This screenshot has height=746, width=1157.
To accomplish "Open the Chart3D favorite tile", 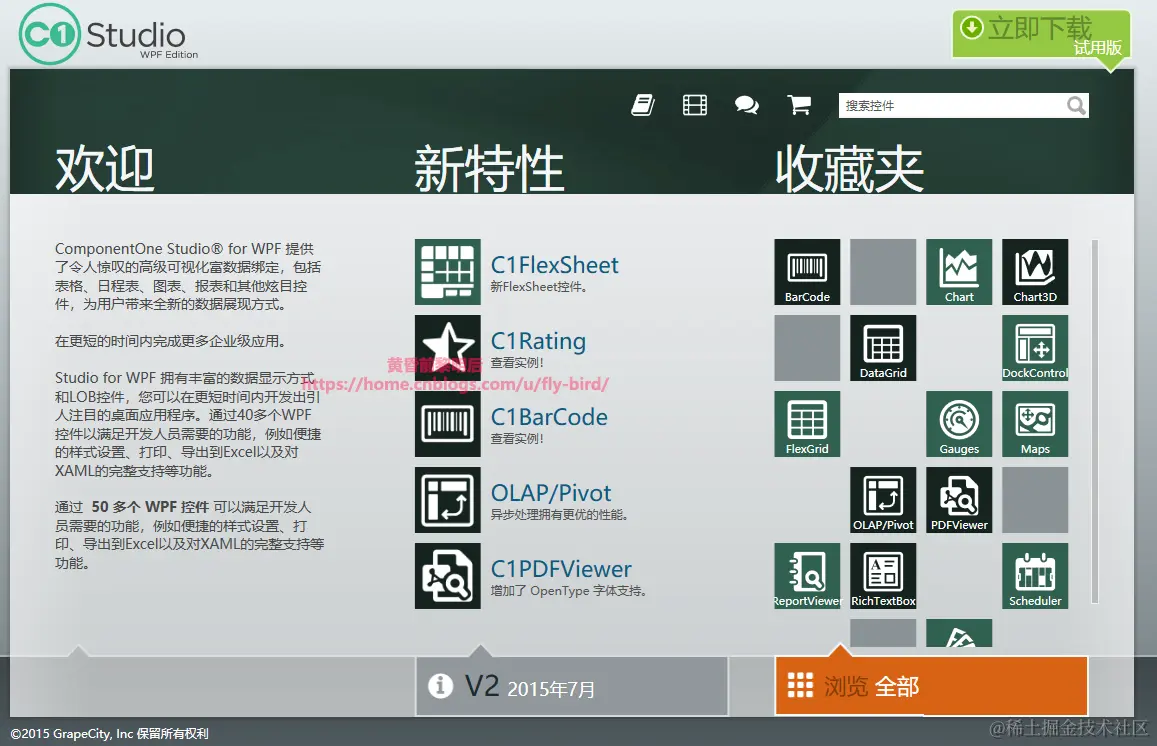I will (1035, 272).
